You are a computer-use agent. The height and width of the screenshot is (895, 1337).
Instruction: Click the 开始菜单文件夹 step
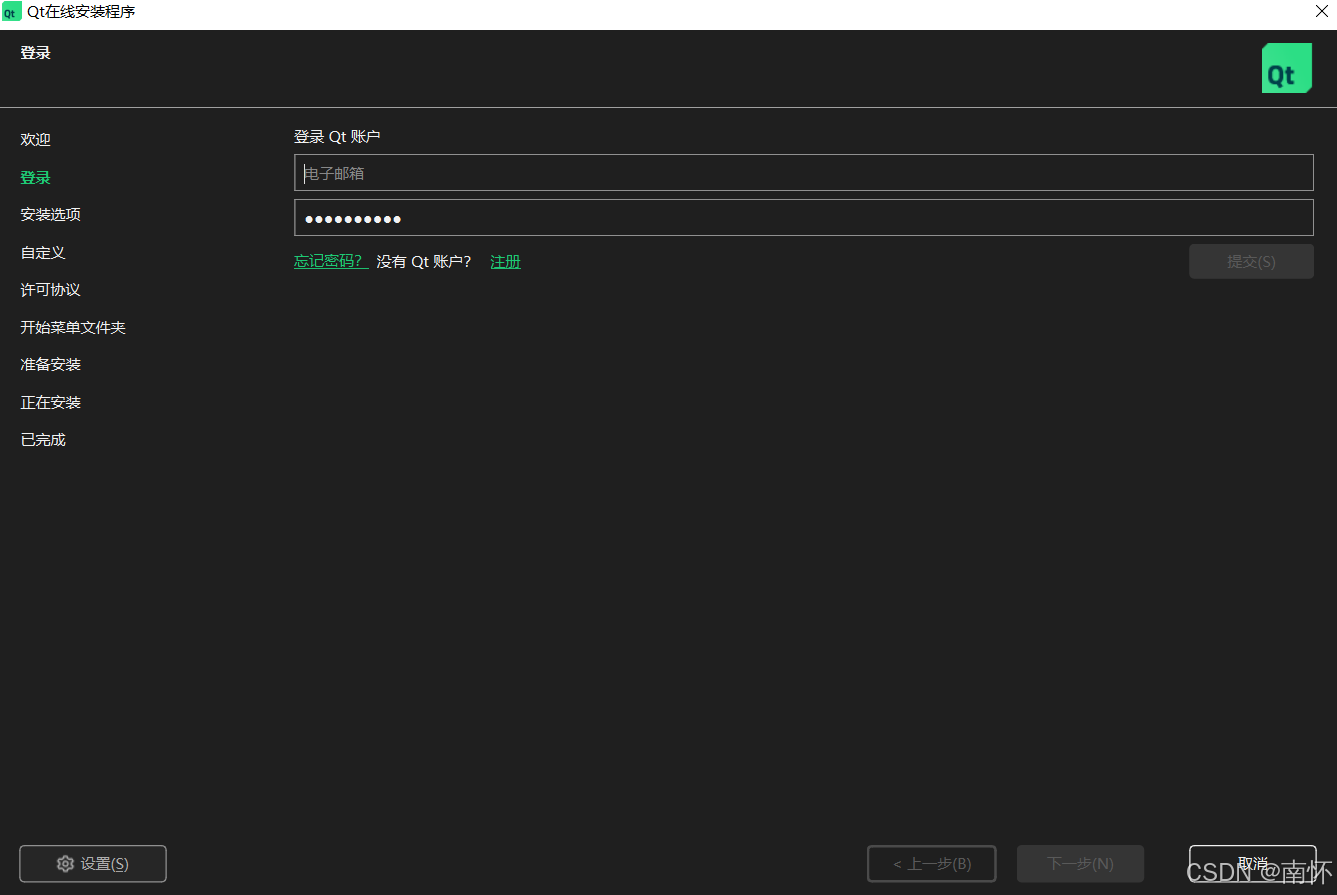click(x=73, y=328)
